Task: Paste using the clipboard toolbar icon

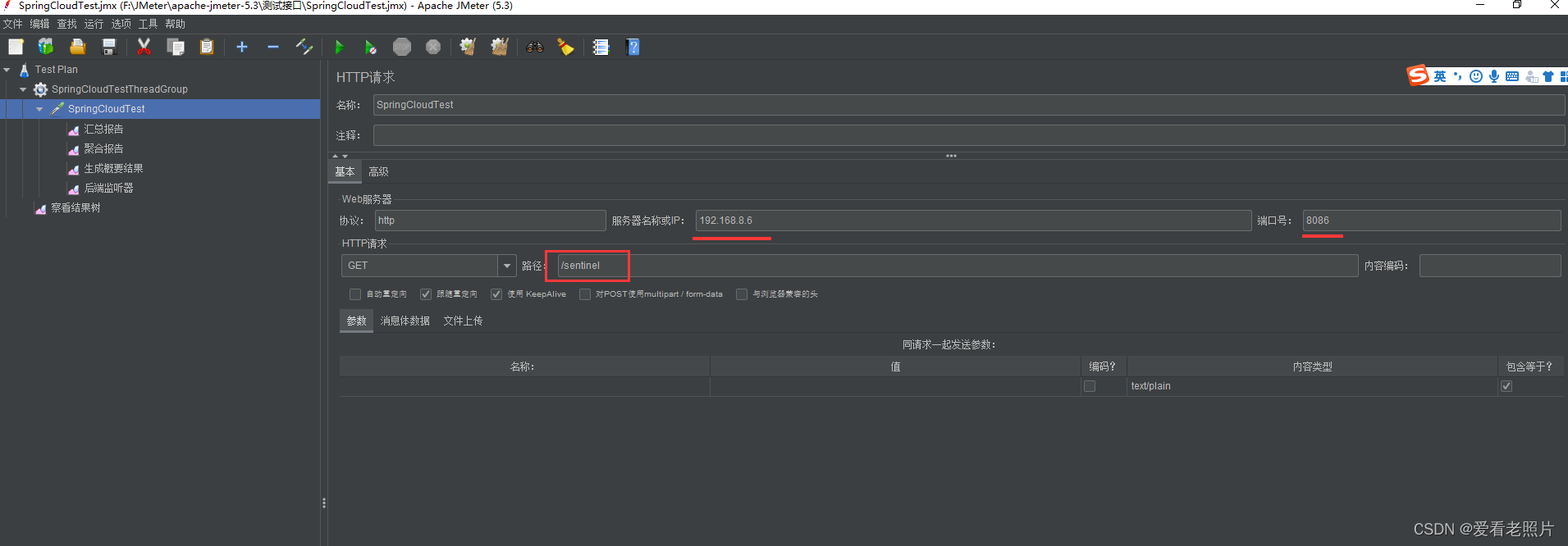Action: coord(207,47)
